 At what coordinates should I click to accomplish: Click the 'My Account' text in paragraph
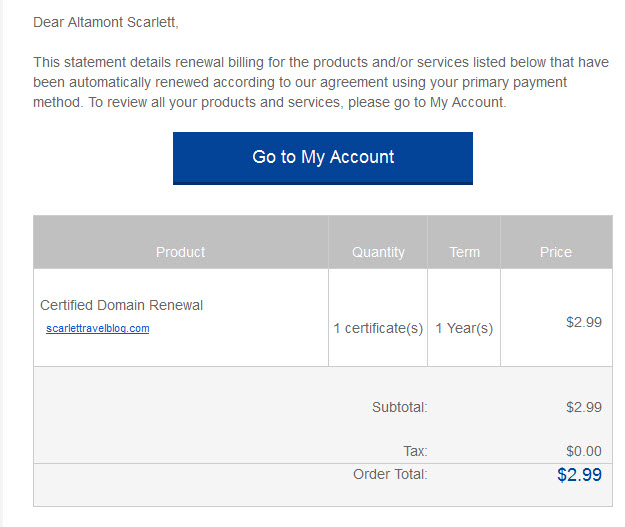click(466, 102)
